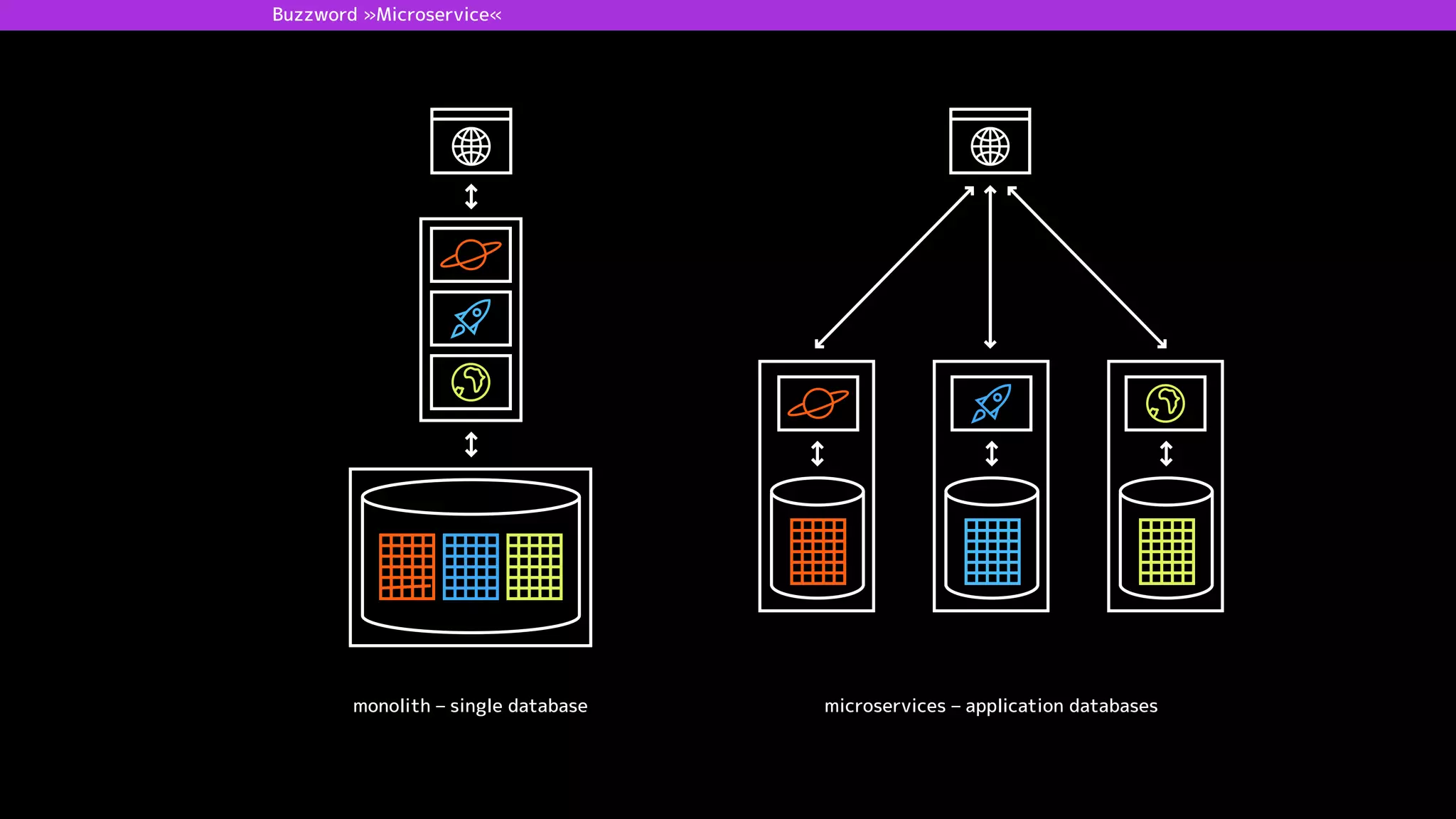Image resolution: width=1456 pixels, height=819 pixels.
Task: Select the blue rocket icon in monolith stack
Action: pyautogui.click(x=471, y=318)
